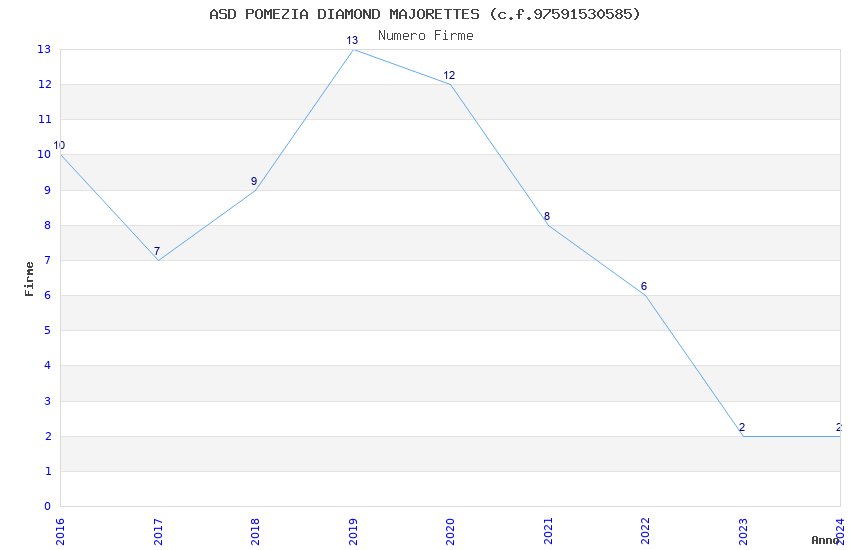
Task: Click the Numero Firme subtitle
Action: tap(426, 35)
